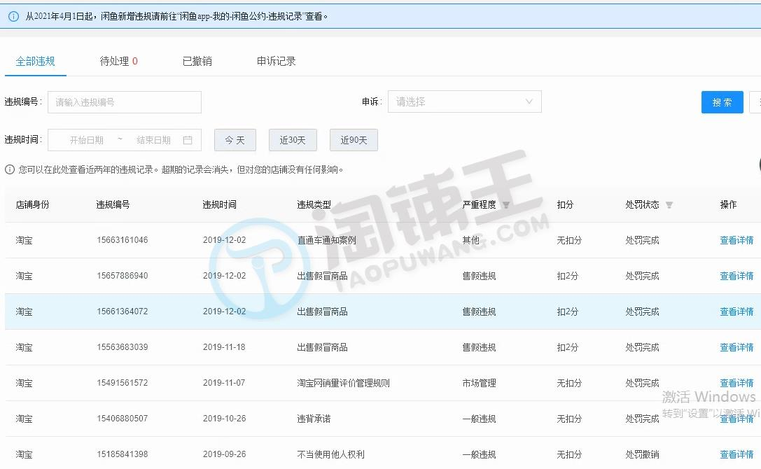Open the 申诉记录 tab

(276, 61)
